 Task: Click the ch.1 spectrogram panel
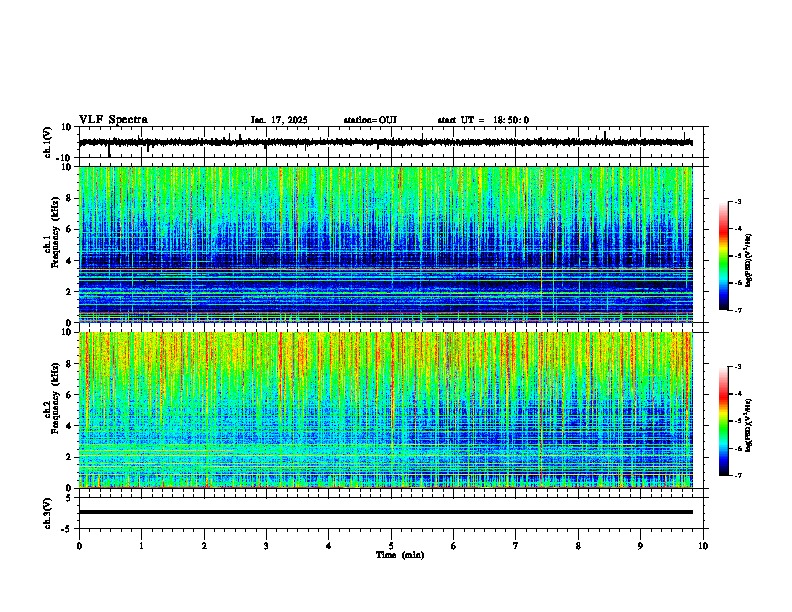point(386,244)
